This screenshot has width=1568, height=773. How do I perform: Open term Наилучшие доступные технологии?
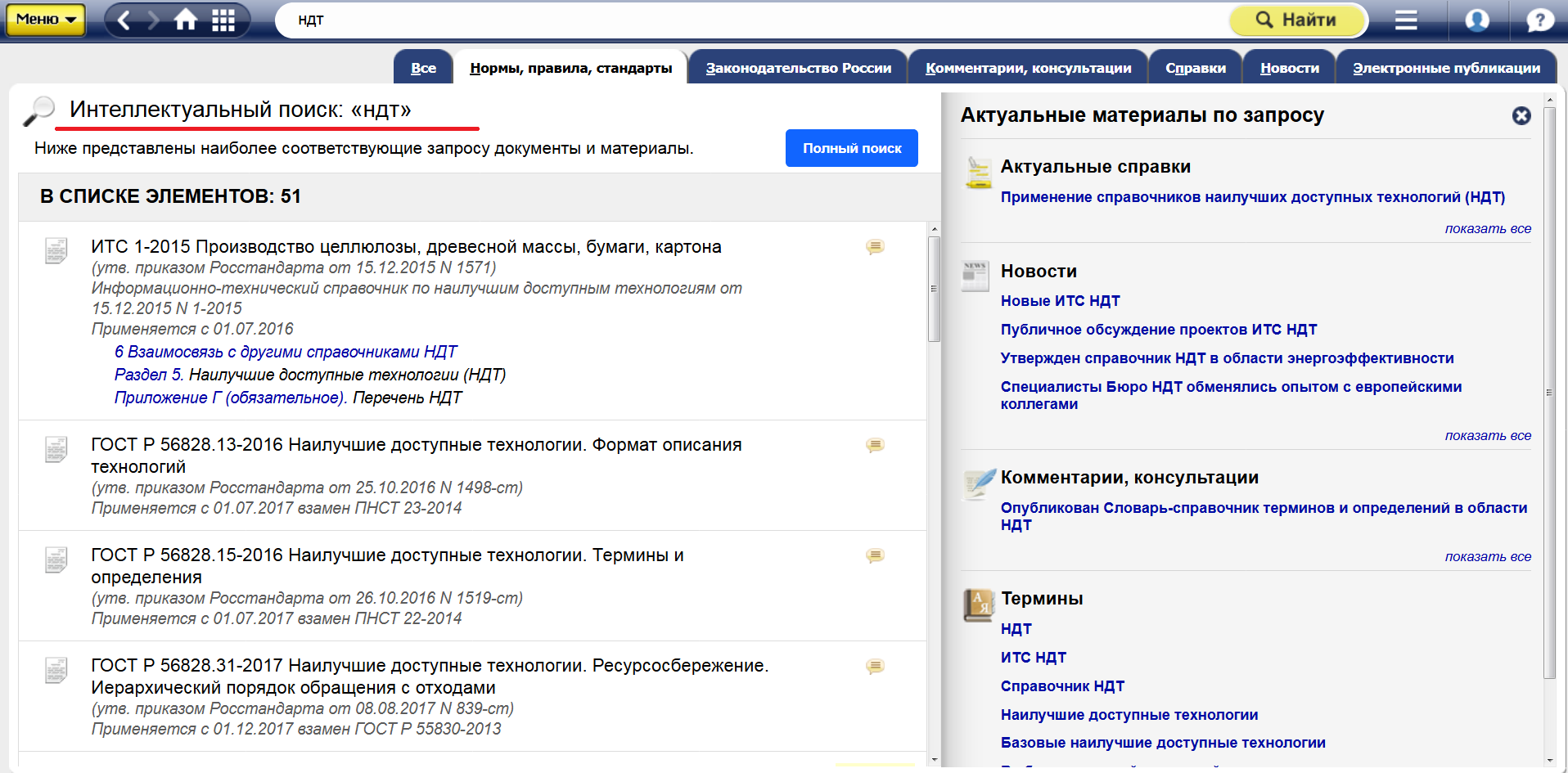click(1129, 715)
